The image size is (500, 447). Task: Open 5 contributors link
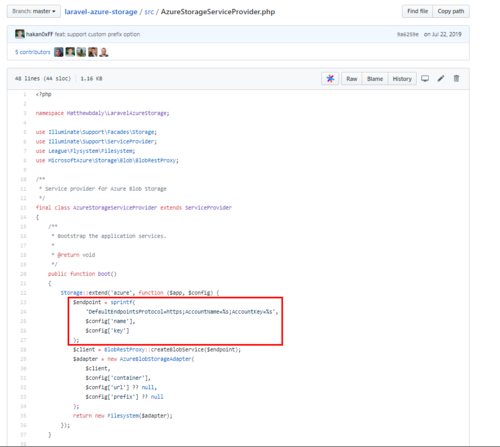pos(32,52)
